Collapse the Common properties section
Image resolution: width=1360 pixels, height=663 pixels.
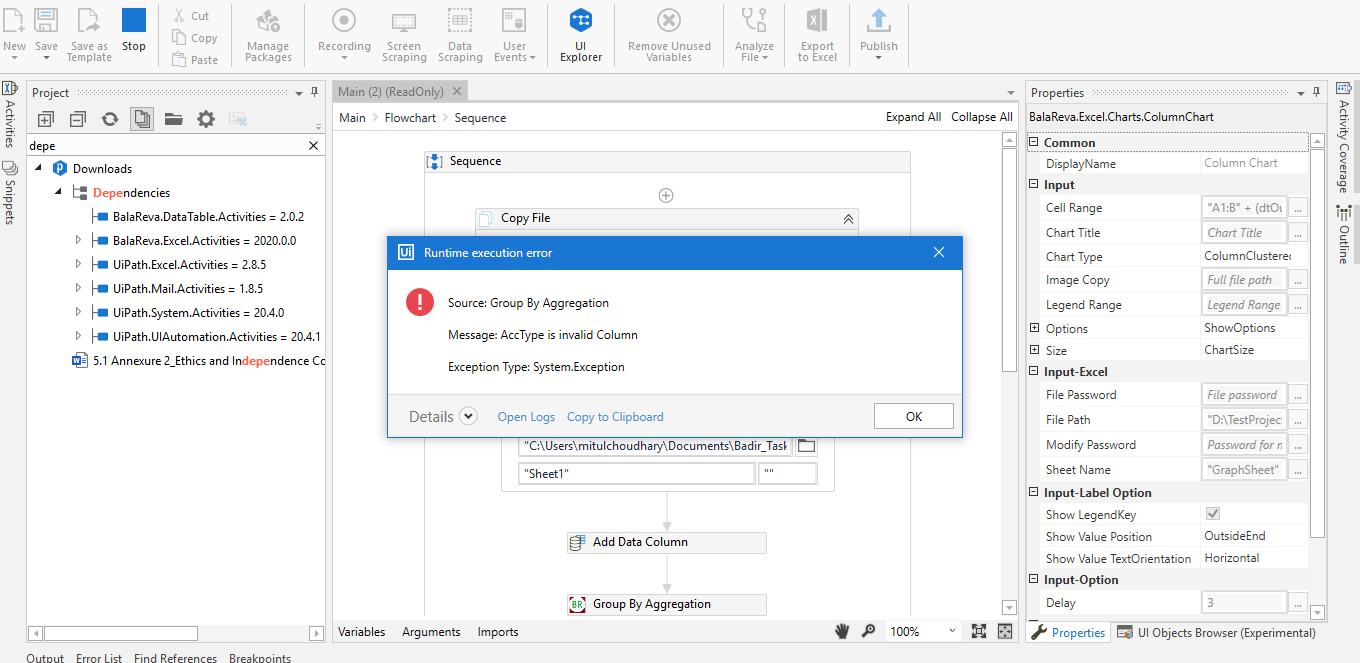pyautogui.click(x=1034, y=142)
